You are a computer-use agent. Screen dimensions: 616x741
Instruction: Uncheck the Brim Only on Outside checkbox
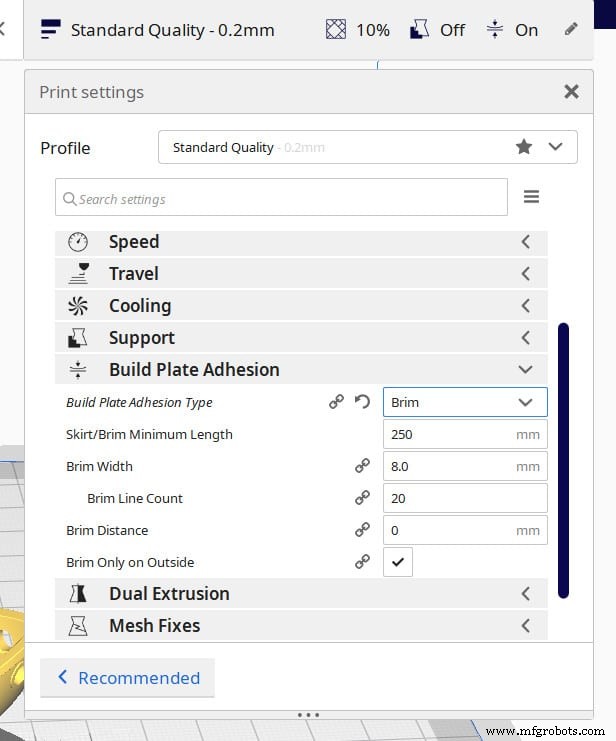[398, 562]
